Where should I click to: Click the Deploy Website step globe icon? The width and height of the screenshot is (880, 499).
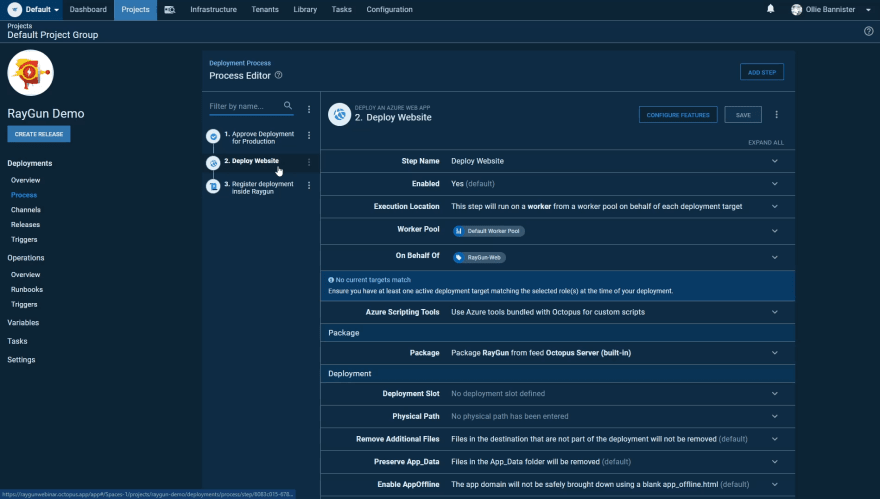pyautogui.click(x=213, y=163)
